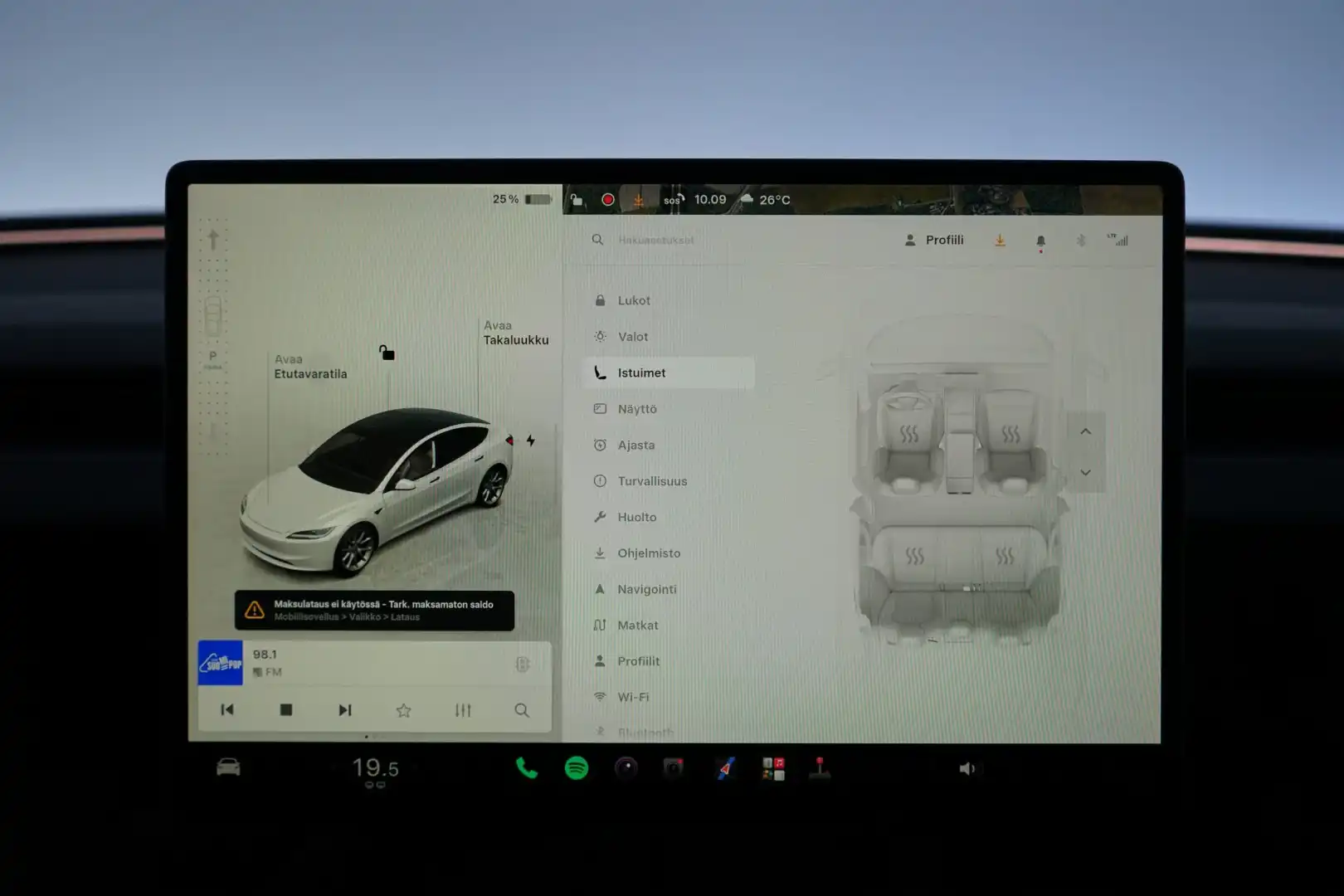This screenshot has height=896, width=1344.
Task: Open the app launcher grid icon
Action: pyautogui.click(x=773, y=768)
